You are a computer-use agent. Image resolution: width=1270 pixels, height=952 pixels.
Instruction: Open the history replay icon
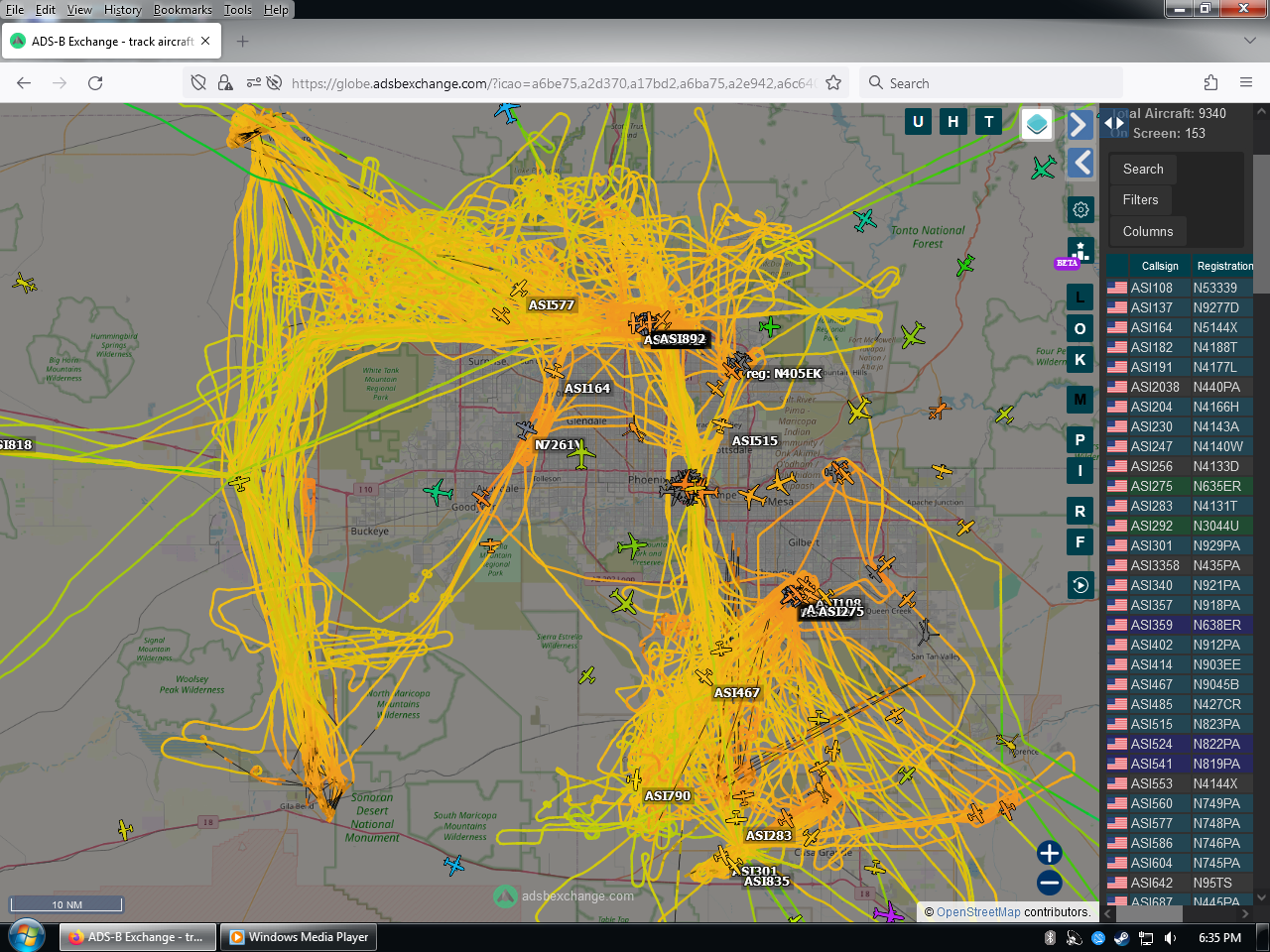click(1080, 585)
